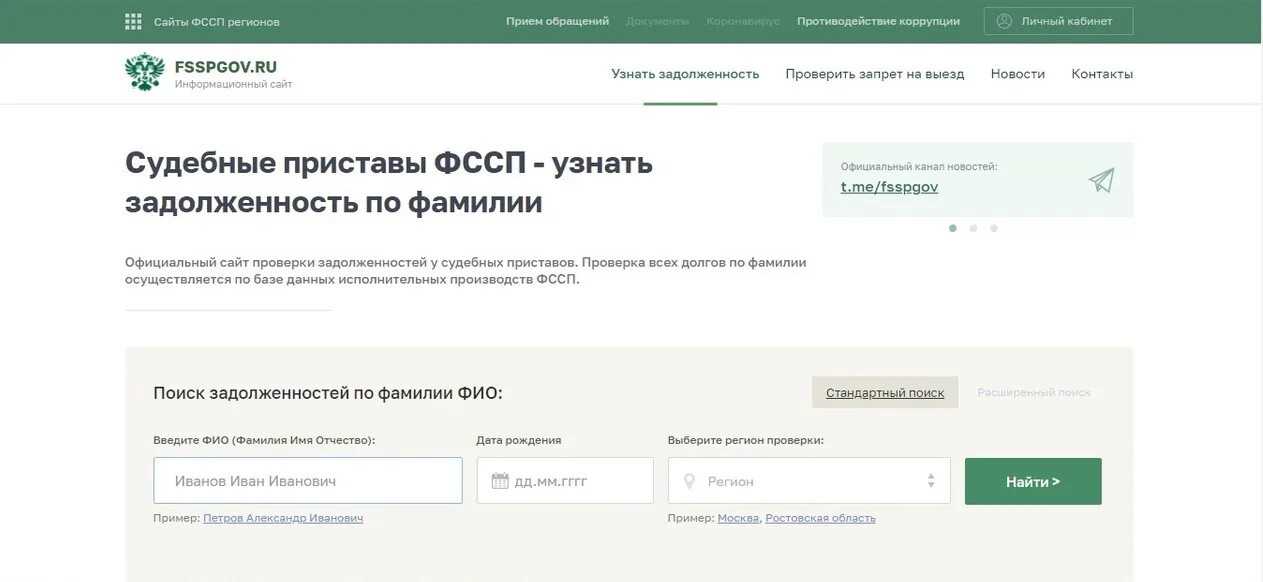The image size is (1263, 582).
Task: Click the Информационный сайт subtitle
Action: tap(234, 85)
